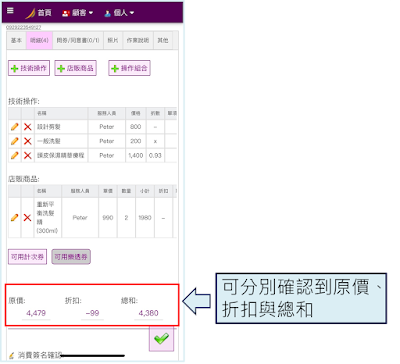Screen dimensions: 400x364
Task: Open the 顧客 customer dropdown menu
Action: 77,13
